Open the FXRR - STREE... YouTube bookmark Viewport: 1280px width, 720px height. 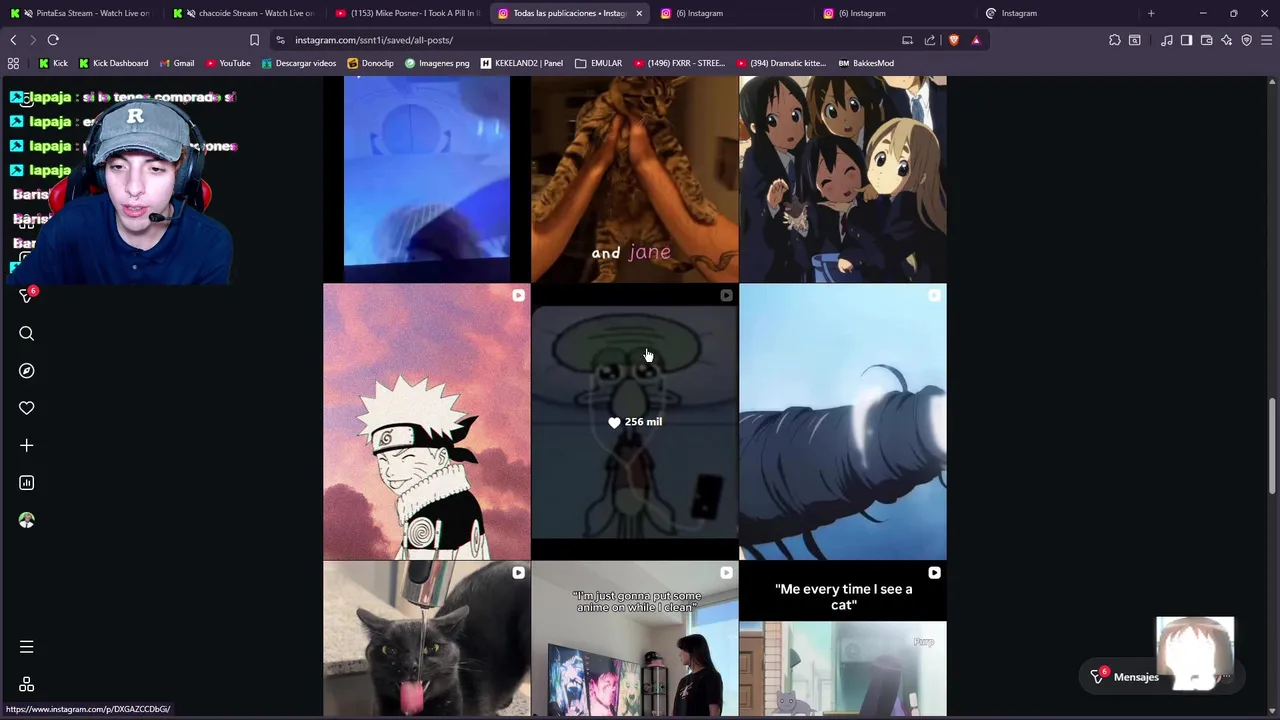(679, 63)
